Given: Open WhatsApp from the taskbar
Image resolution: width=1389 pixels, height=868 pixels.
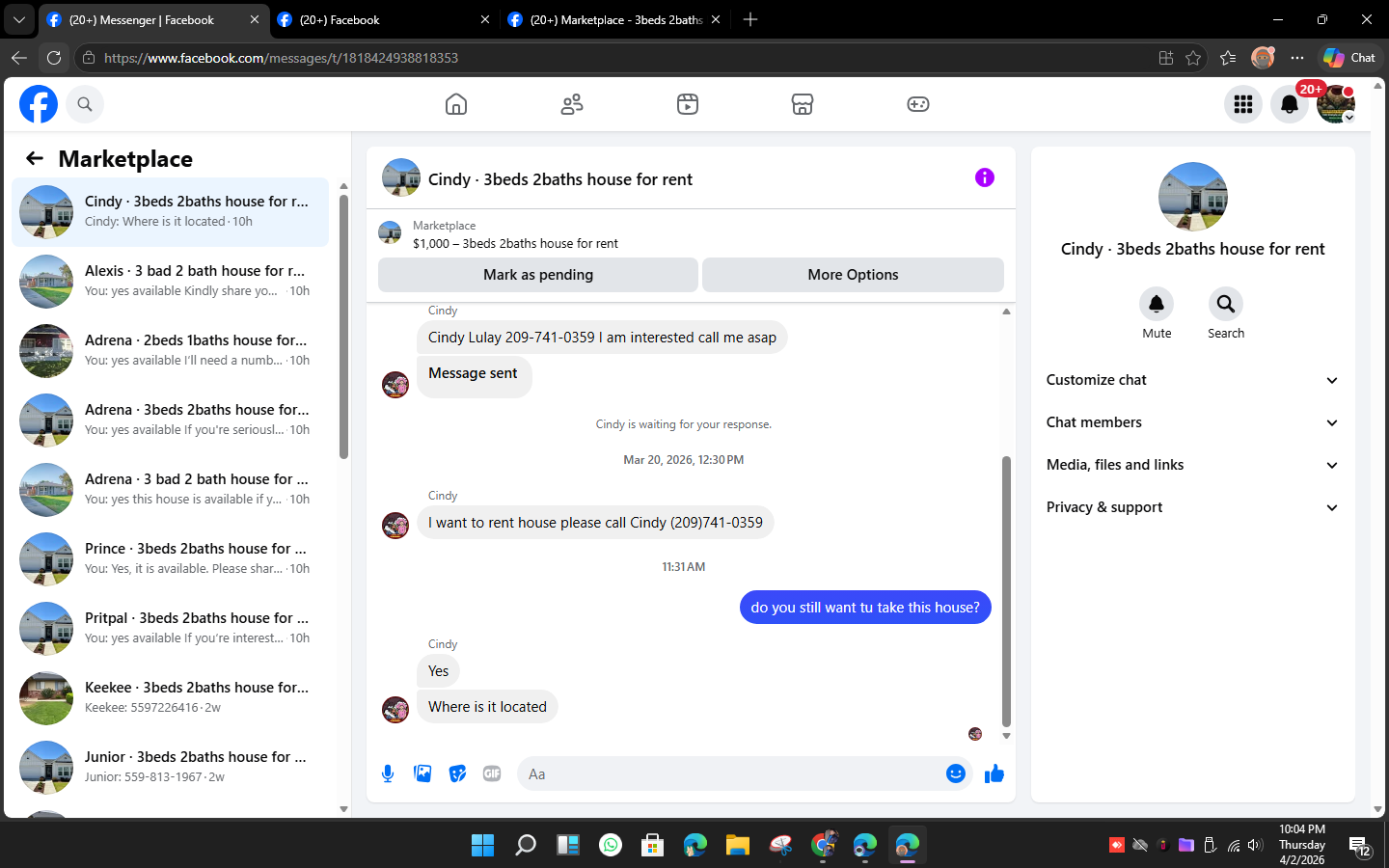Looking at the screenshot, I should pyautogui.click(x=611, y=846).
